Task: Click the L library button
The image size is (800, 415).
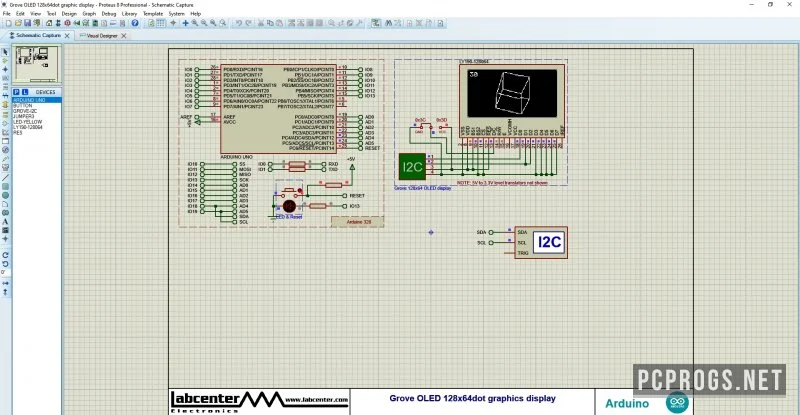Action: click(25, 92)
